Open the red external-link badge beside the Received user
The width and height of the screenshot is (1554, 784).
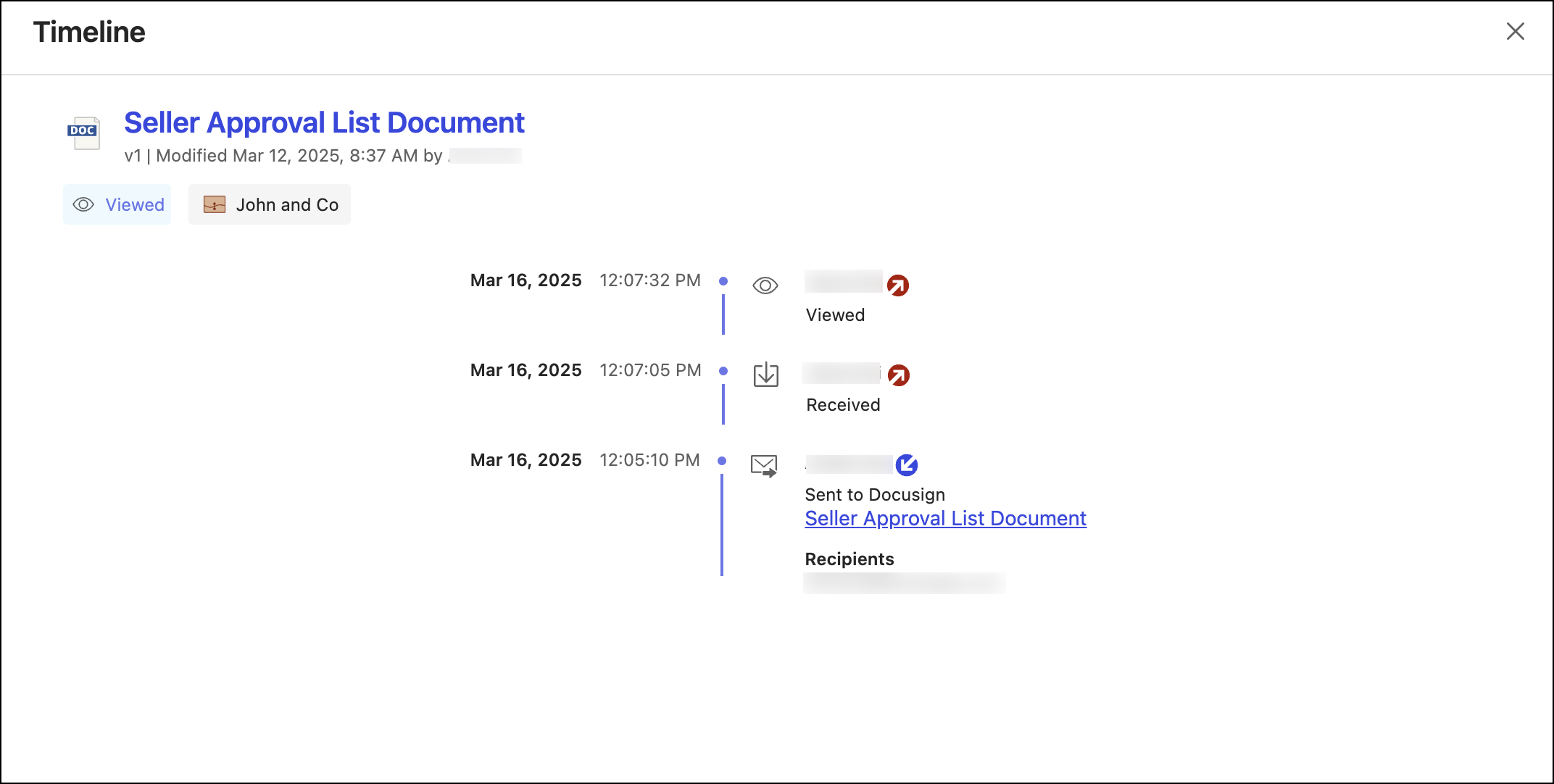(897, 375)
